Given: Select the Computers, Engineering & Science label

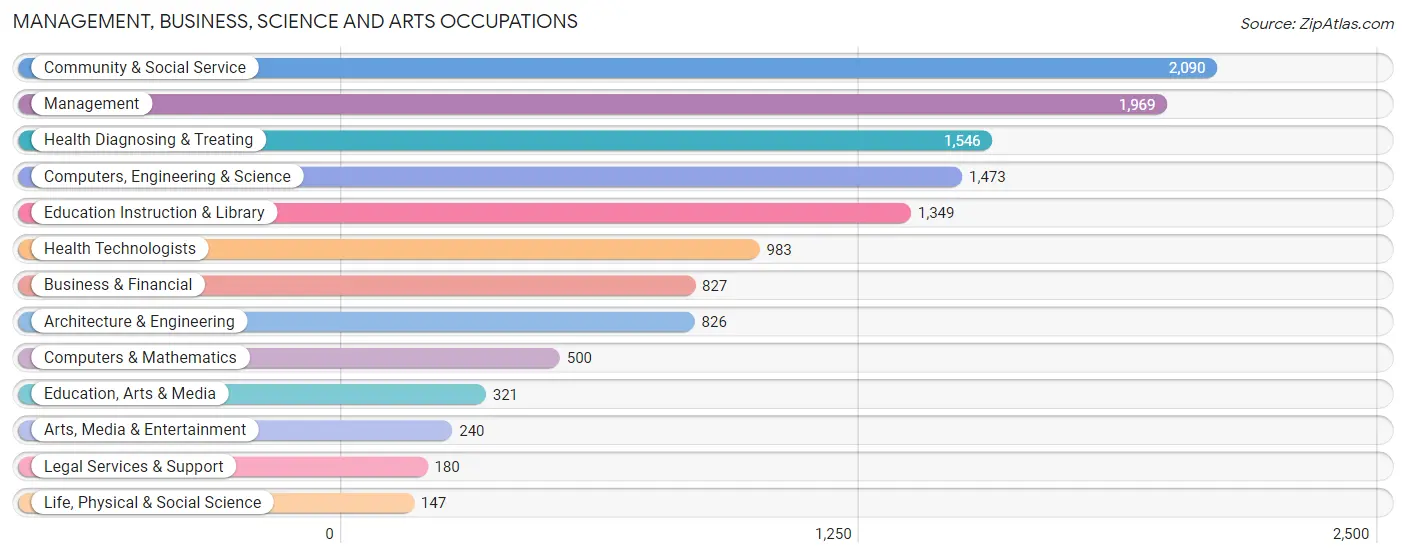Looking at the screenshot, I should click(167, 177).
